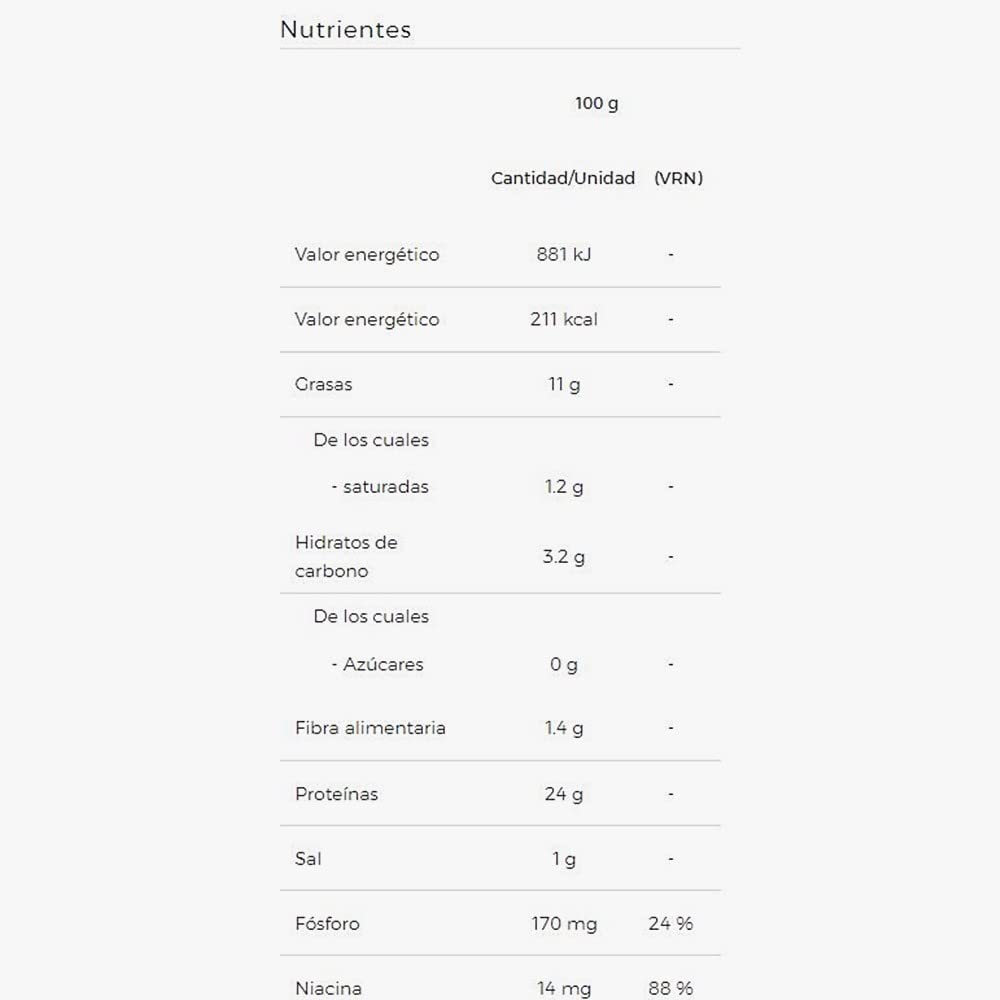Click the Sal row label

click(308, 858)
